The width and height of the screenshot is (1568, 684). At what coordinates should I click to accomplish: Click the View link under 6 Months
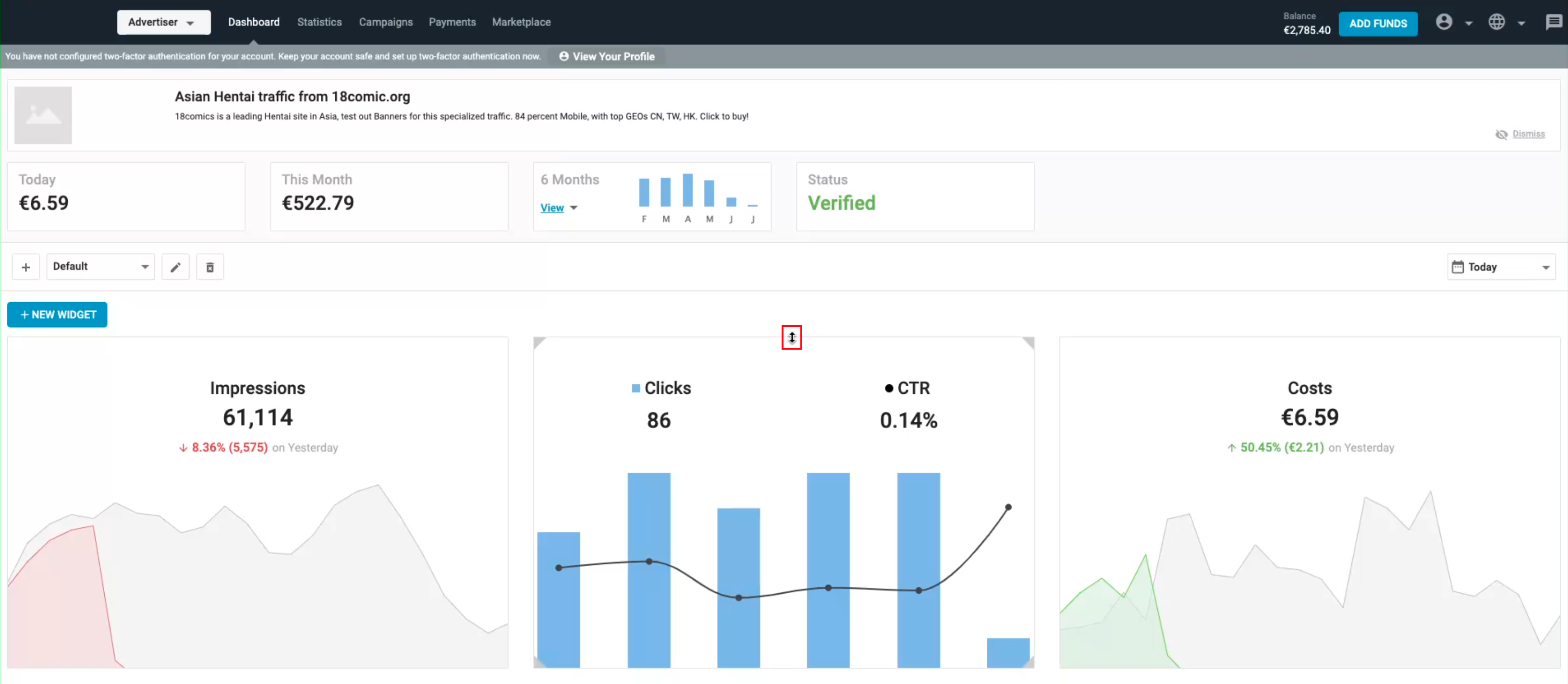[x=551, y=208]
